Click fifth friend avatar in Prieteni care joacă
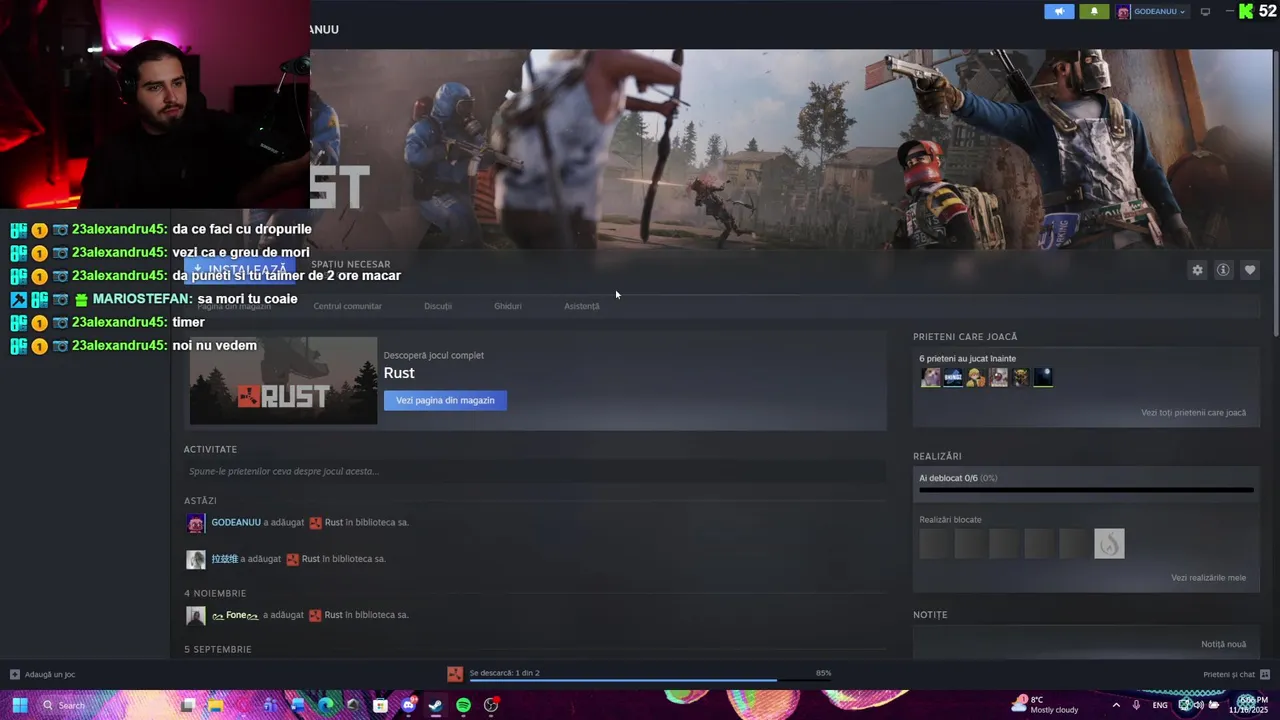The height and width of the screenshot is (720, 1280). click(1021, 377)
